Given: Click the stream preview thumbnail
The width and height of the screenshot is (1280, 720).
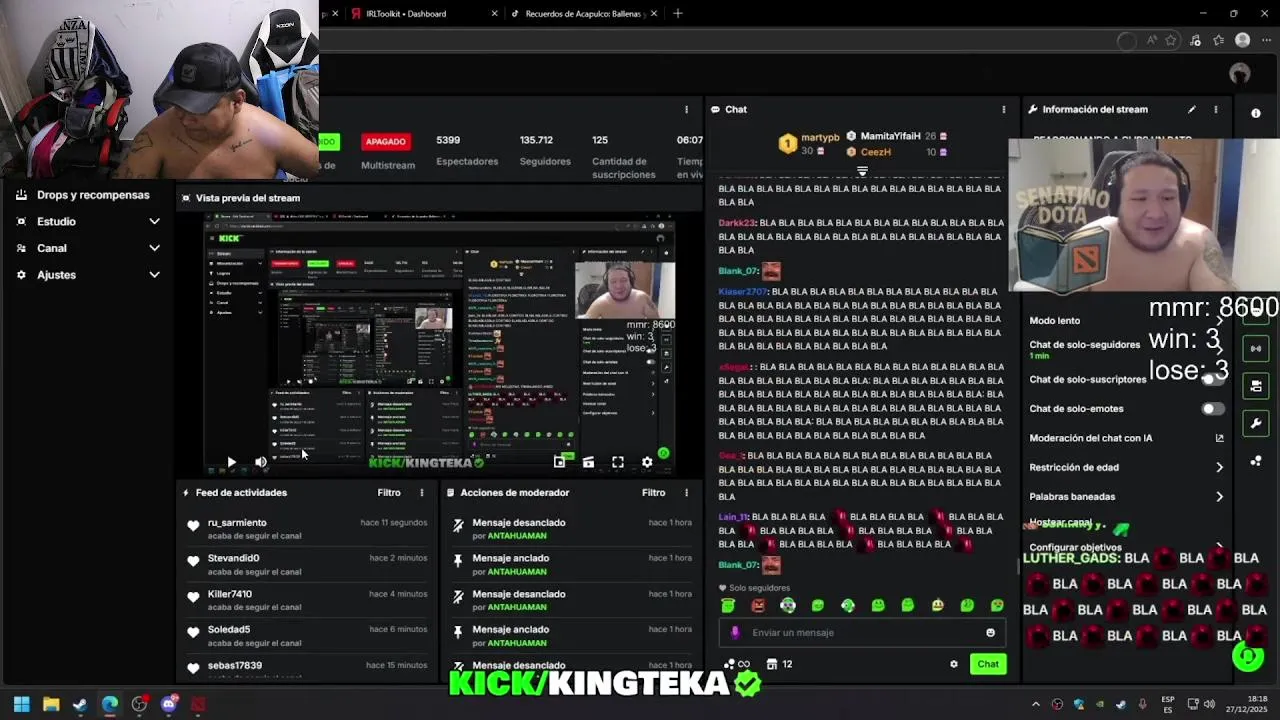Looking at the screenshot, I should coord(438,345).
